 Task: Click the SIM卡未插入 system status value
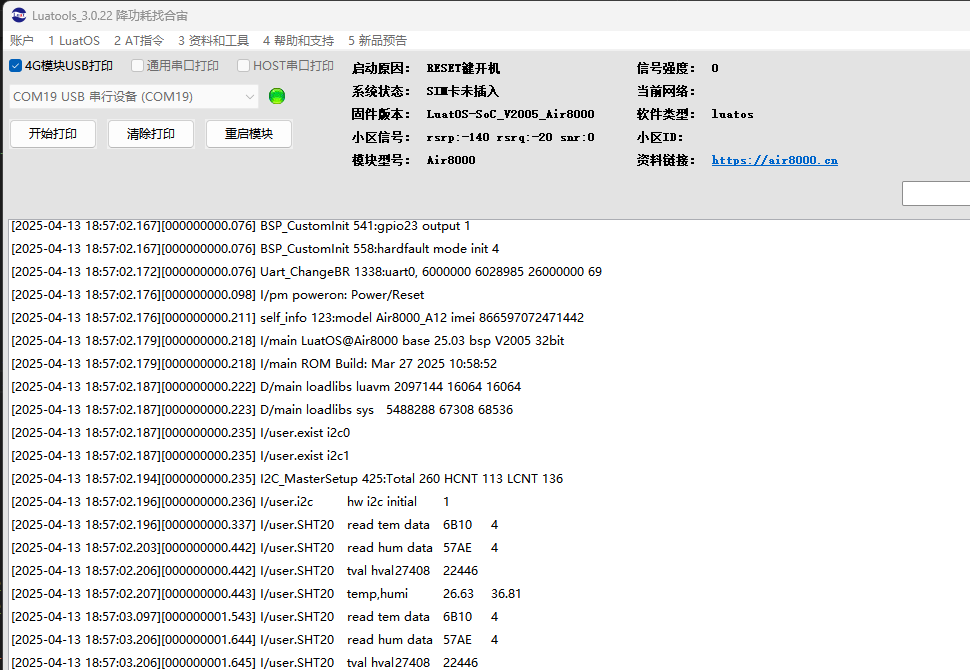point(462,92)
